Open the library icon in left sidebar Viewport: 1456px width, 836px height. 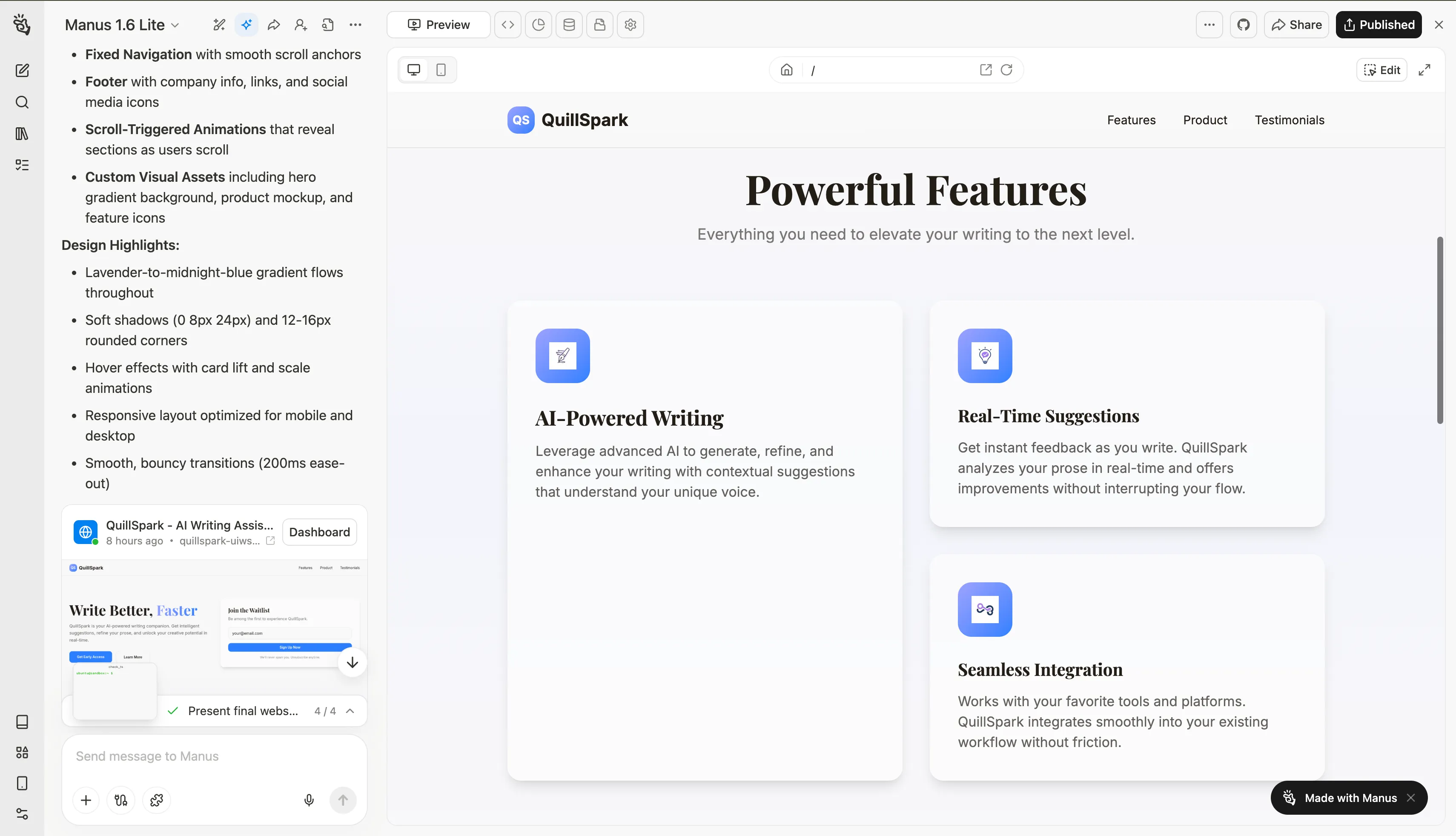[x=22, y=134]
